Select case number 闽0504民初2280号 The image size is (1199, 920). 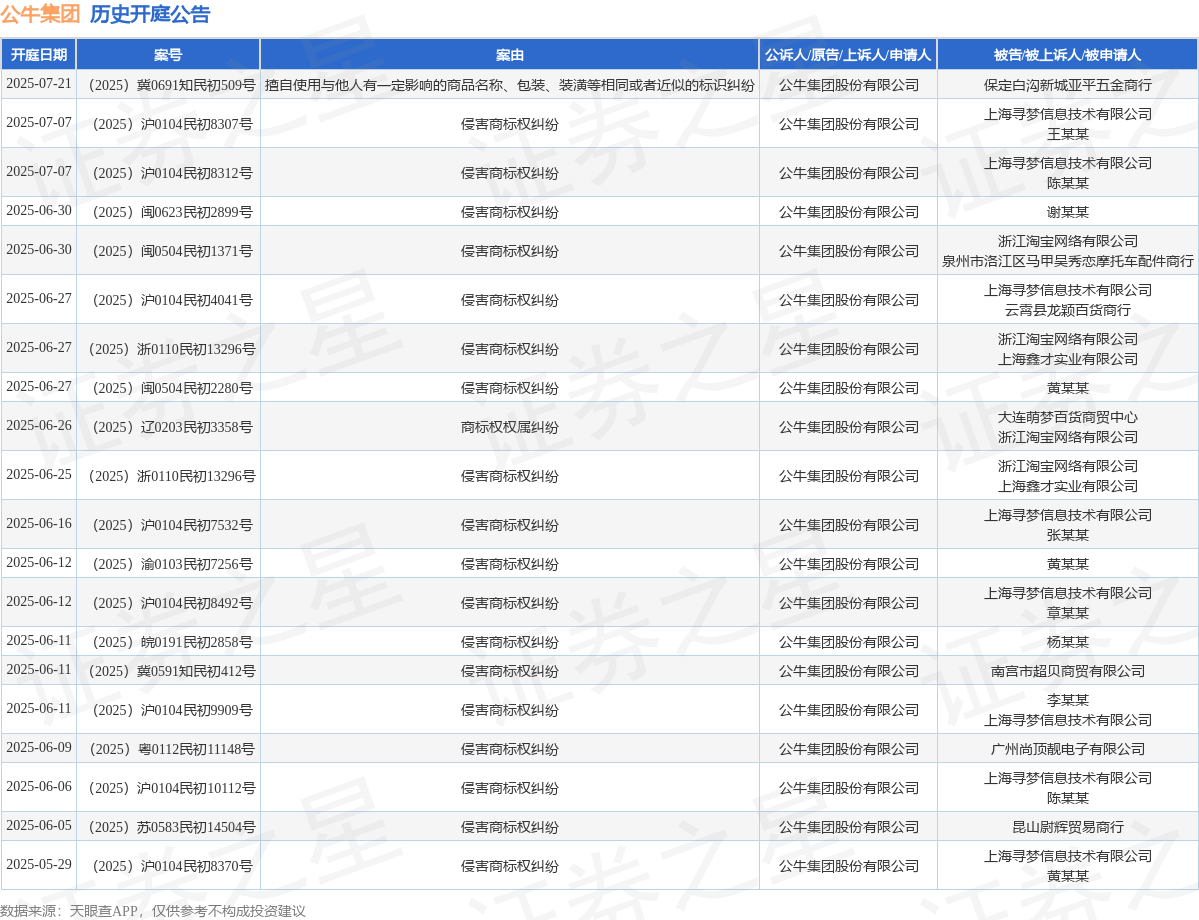[x=168, y=388]
